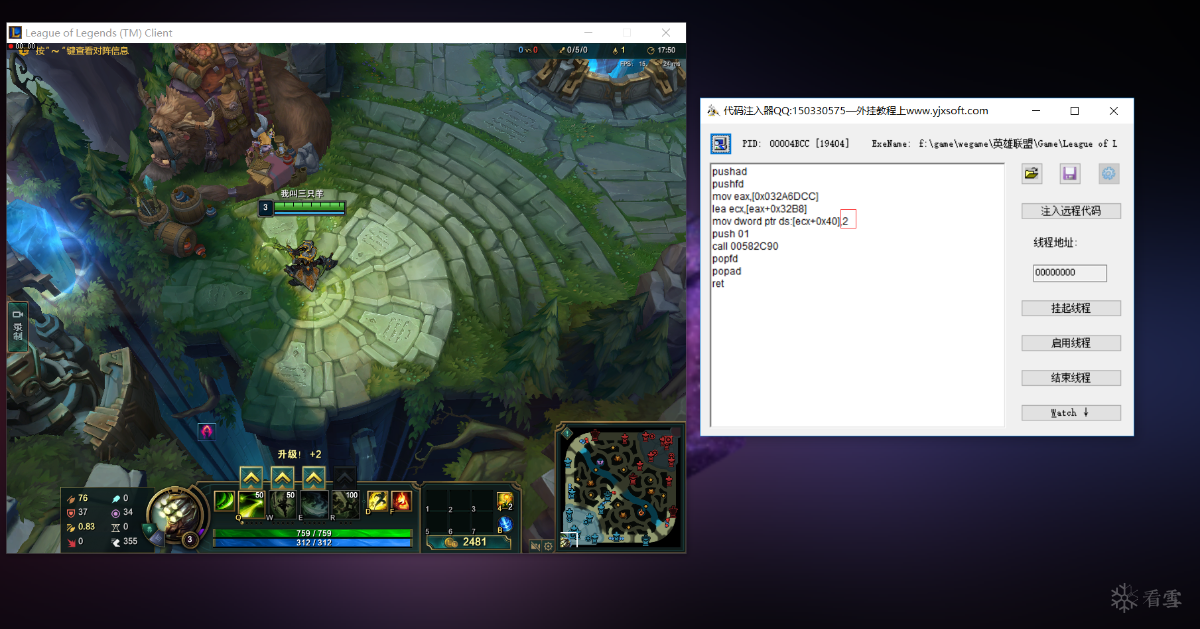Expand the Watch panel button
1200x629 pixels.
1071,413
